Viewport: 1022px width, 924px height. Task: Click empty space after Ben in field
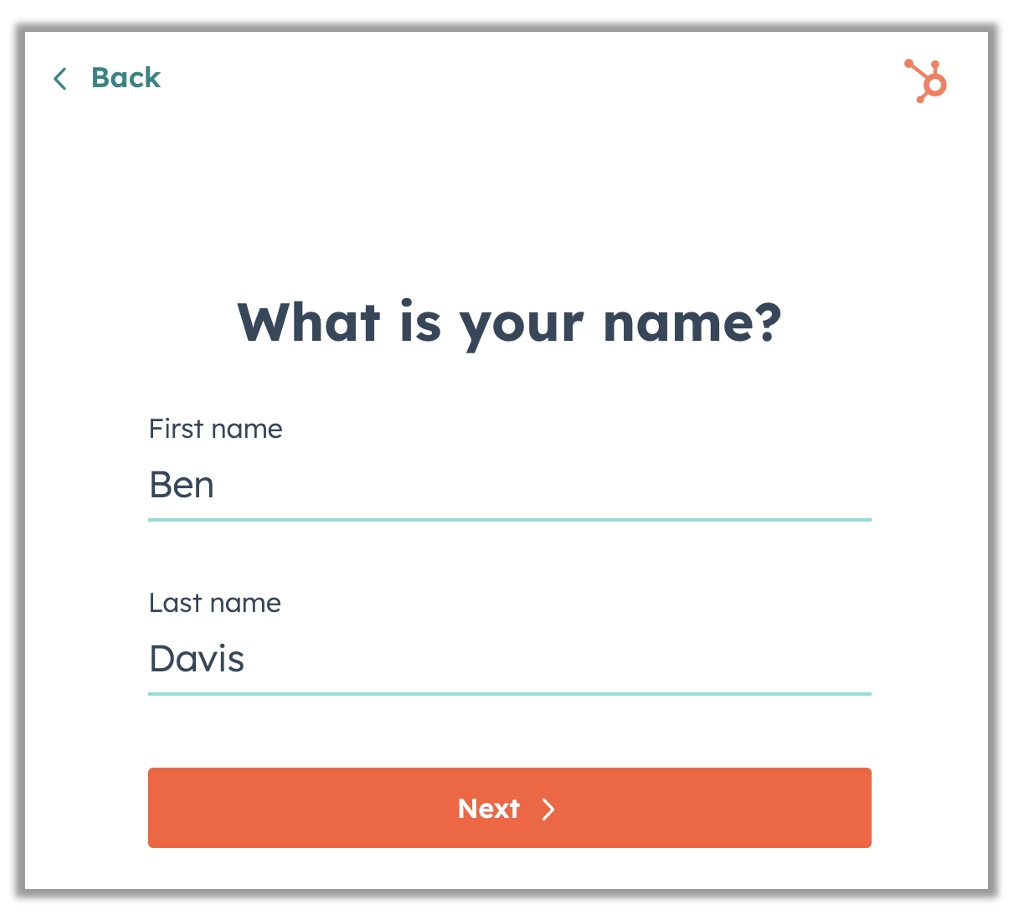[x=541, y=486]
